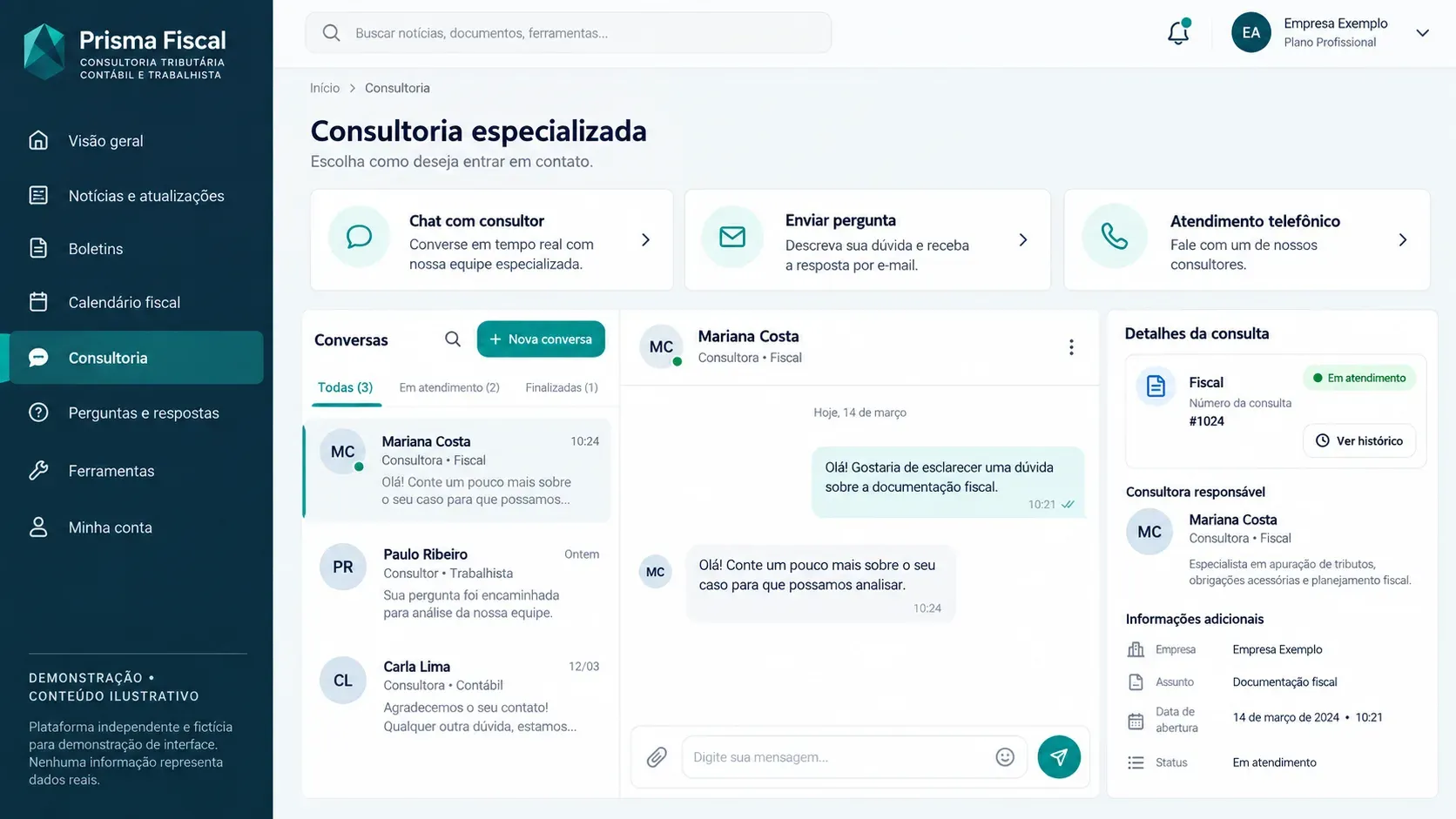1456x819 pixels.
Task: Switch to Em atendimento (2) tab
Action: (449, 387)
